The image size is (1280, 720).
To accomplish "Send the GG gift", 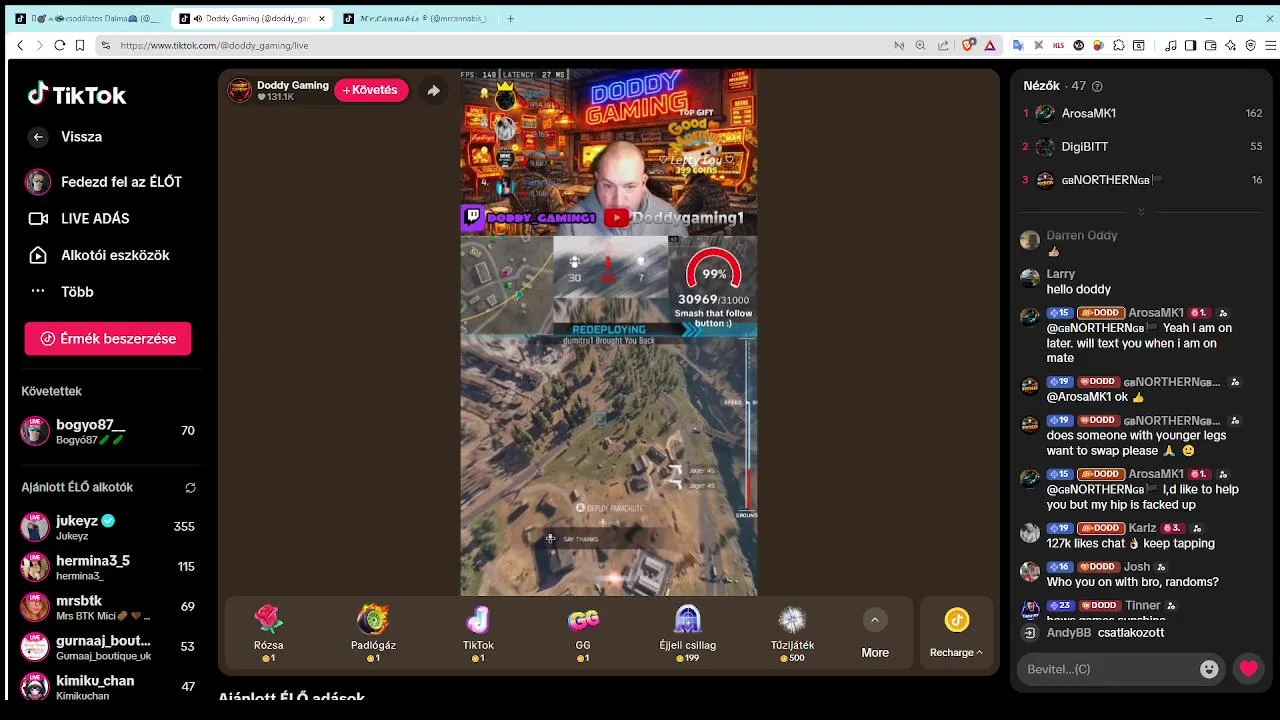I will tap(583, 633).
